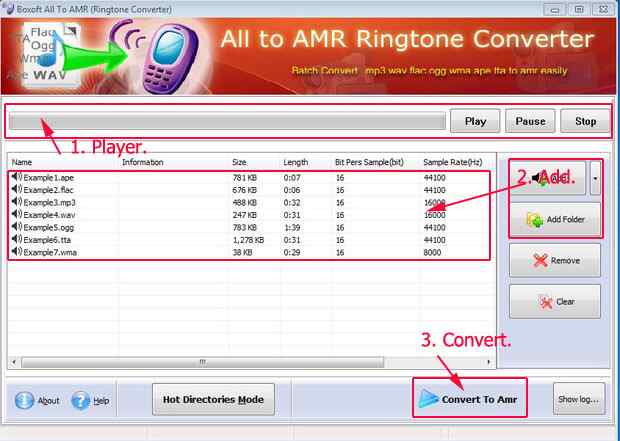This screenshot has height=441, width=620.
Task: Click the speaker icon beside Example1.ape
Action: click(x=17, y=177)
